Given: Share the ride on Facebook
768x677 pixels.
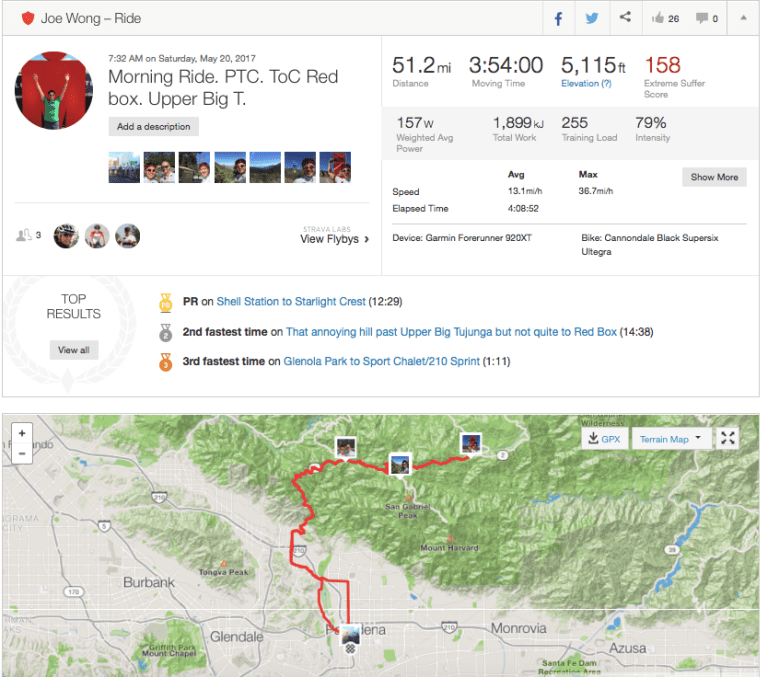Looking at the screenshot, I should tap(558, 18).
